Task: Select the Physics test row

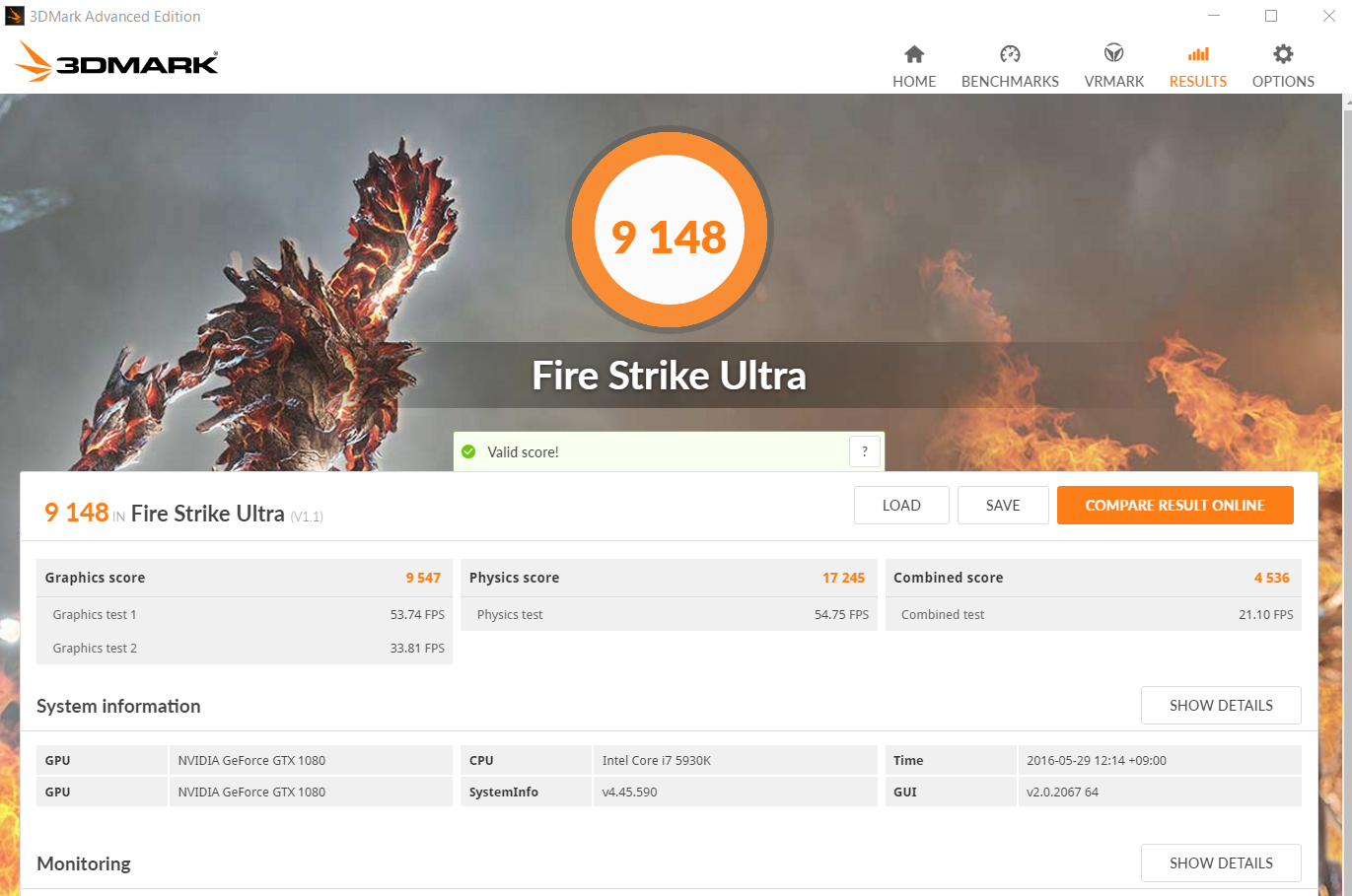Action: point(669,614)
